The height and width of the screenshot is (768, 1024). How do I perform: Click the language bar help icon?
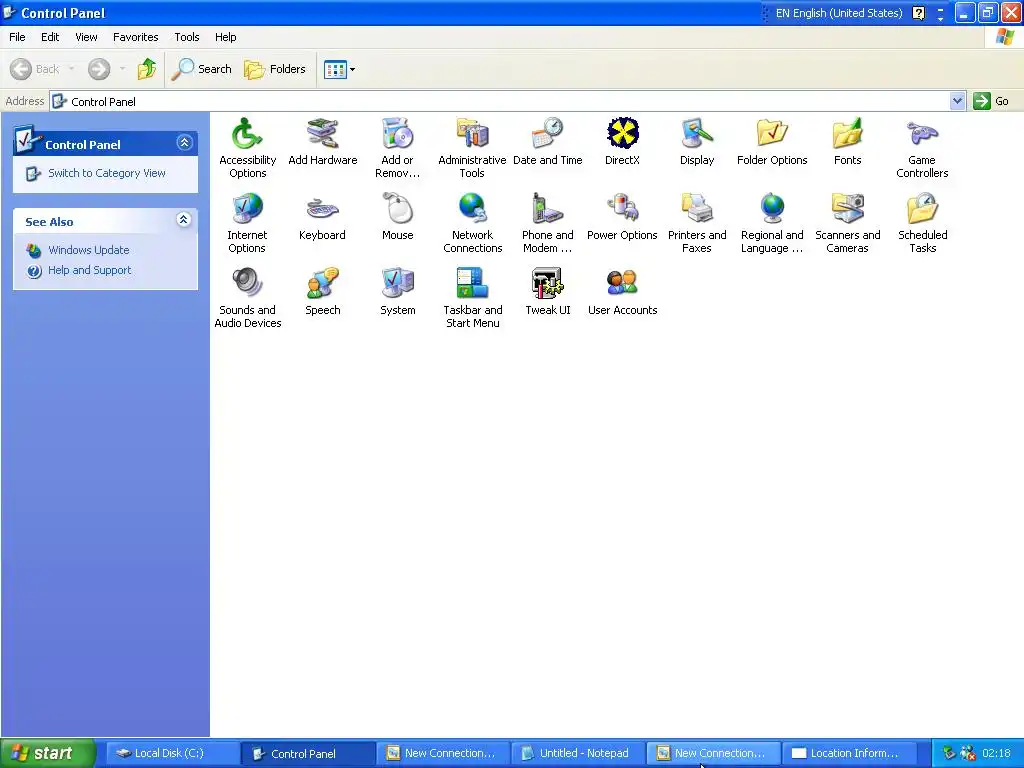[x=918, y=13]
